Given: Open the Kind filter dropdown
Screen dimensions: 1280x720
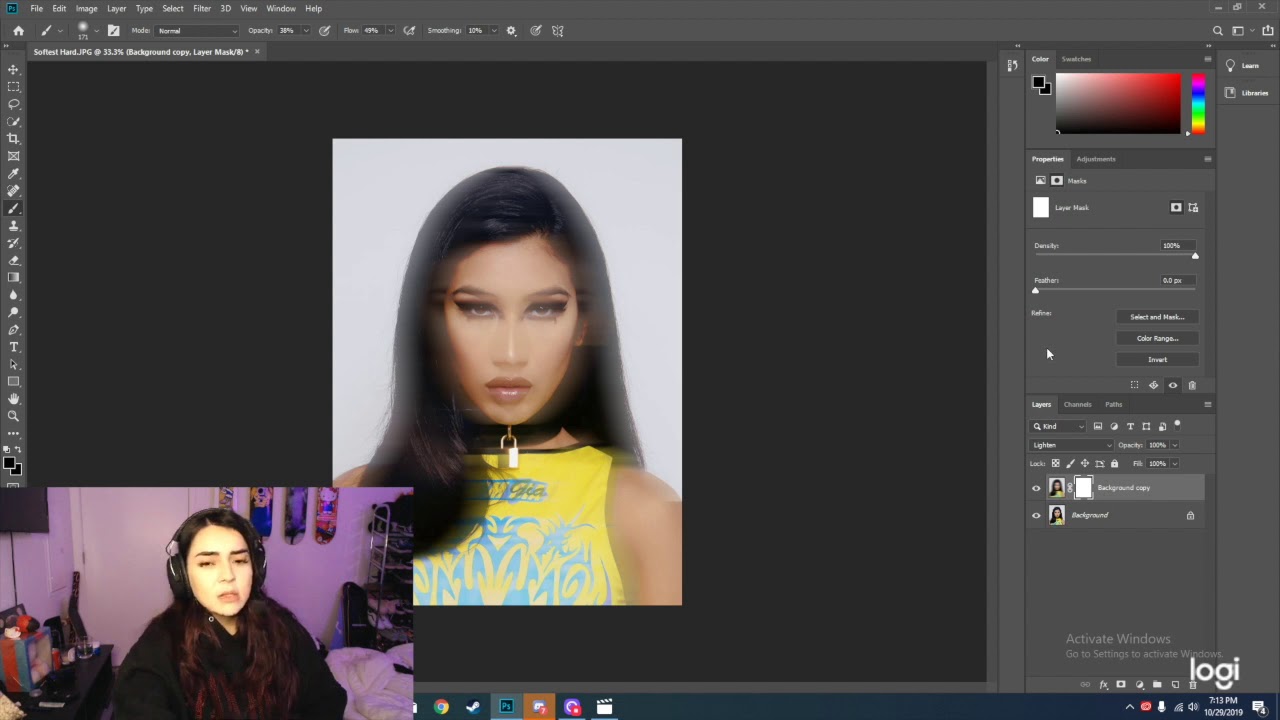Looking at the screenshot, I should point(1059,426).
